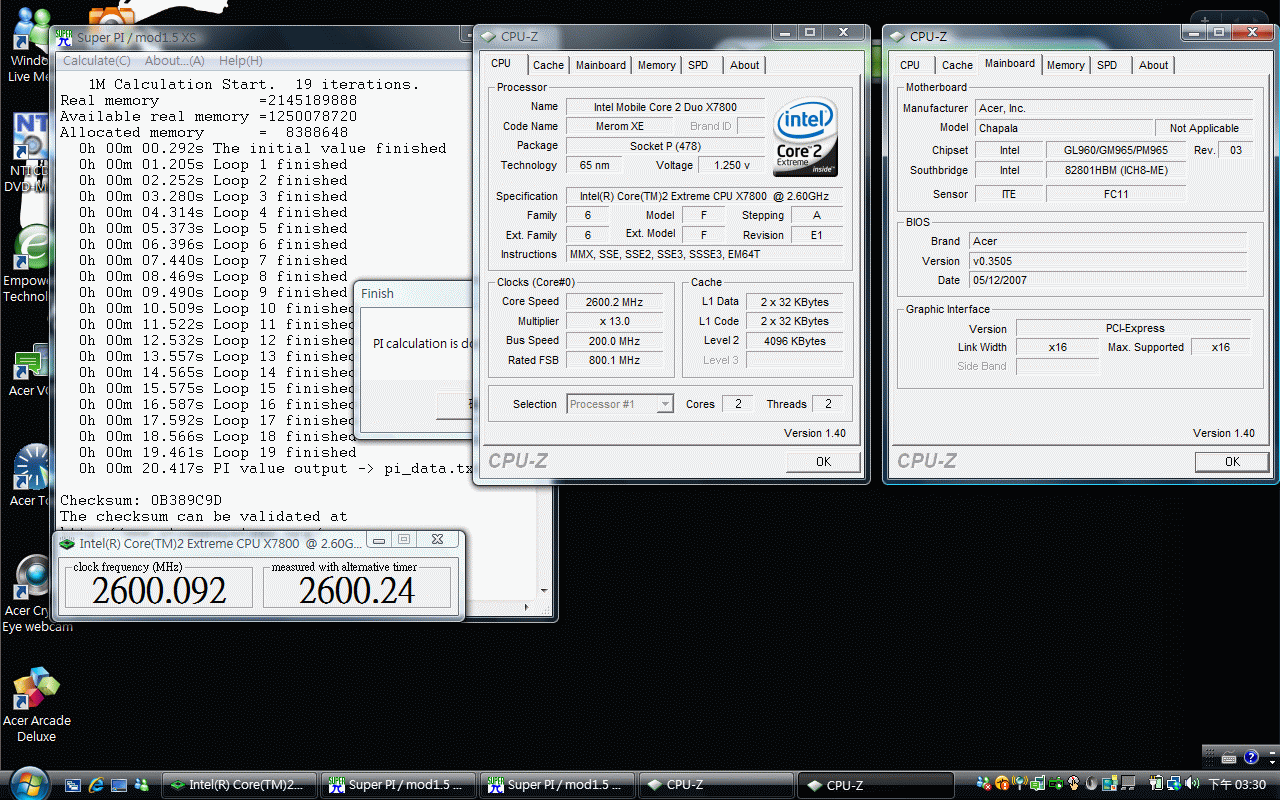Switch to the highlighted second CPU-Z taskbar button
Viewport: 1280px width, 800px height.
pos(875,785)
